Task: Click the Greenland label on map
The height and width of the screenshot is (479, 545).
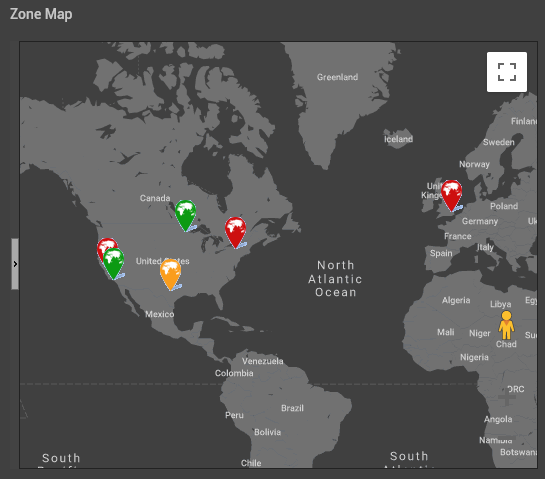Action: [337, 77]
